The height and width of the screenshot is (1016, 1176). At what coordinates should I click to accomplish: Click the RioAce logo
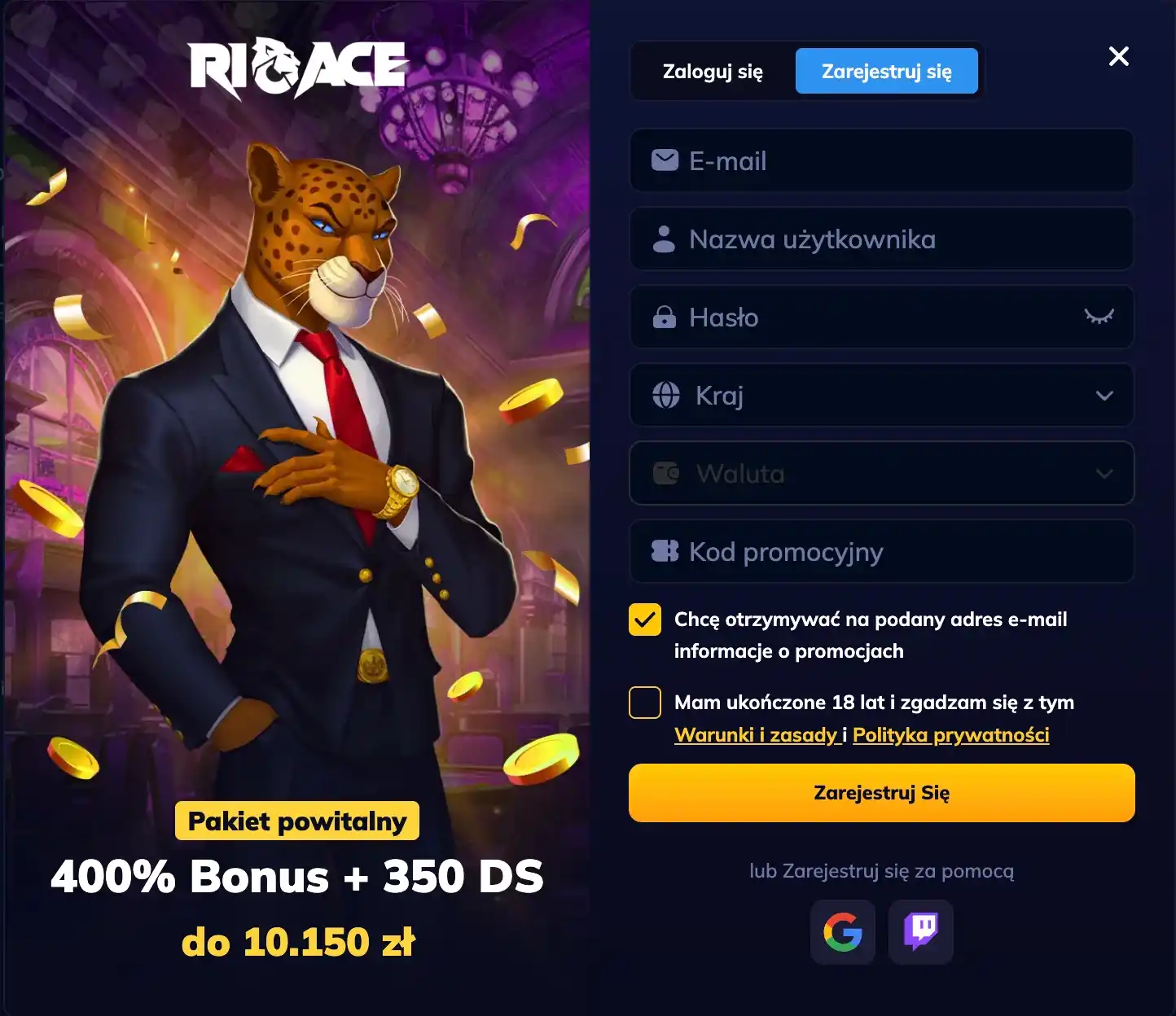[x=298, y=68]
